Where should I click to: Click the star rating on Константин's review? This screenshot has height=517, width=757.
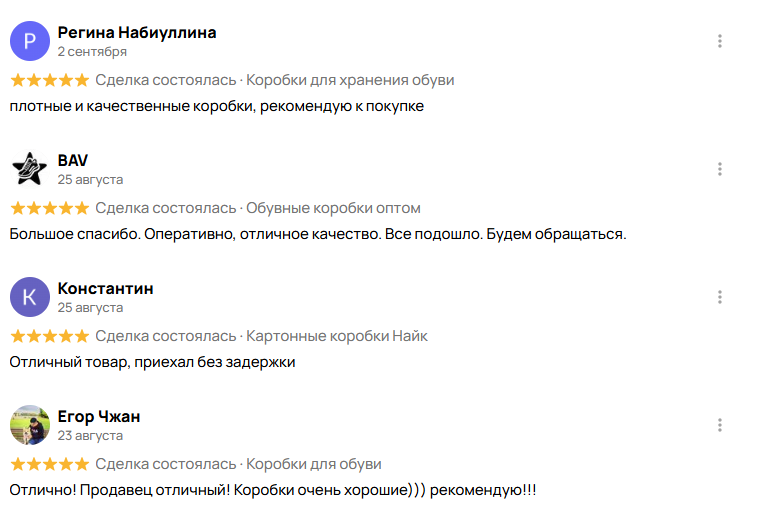pyautogui.click(x=49, y=336)
